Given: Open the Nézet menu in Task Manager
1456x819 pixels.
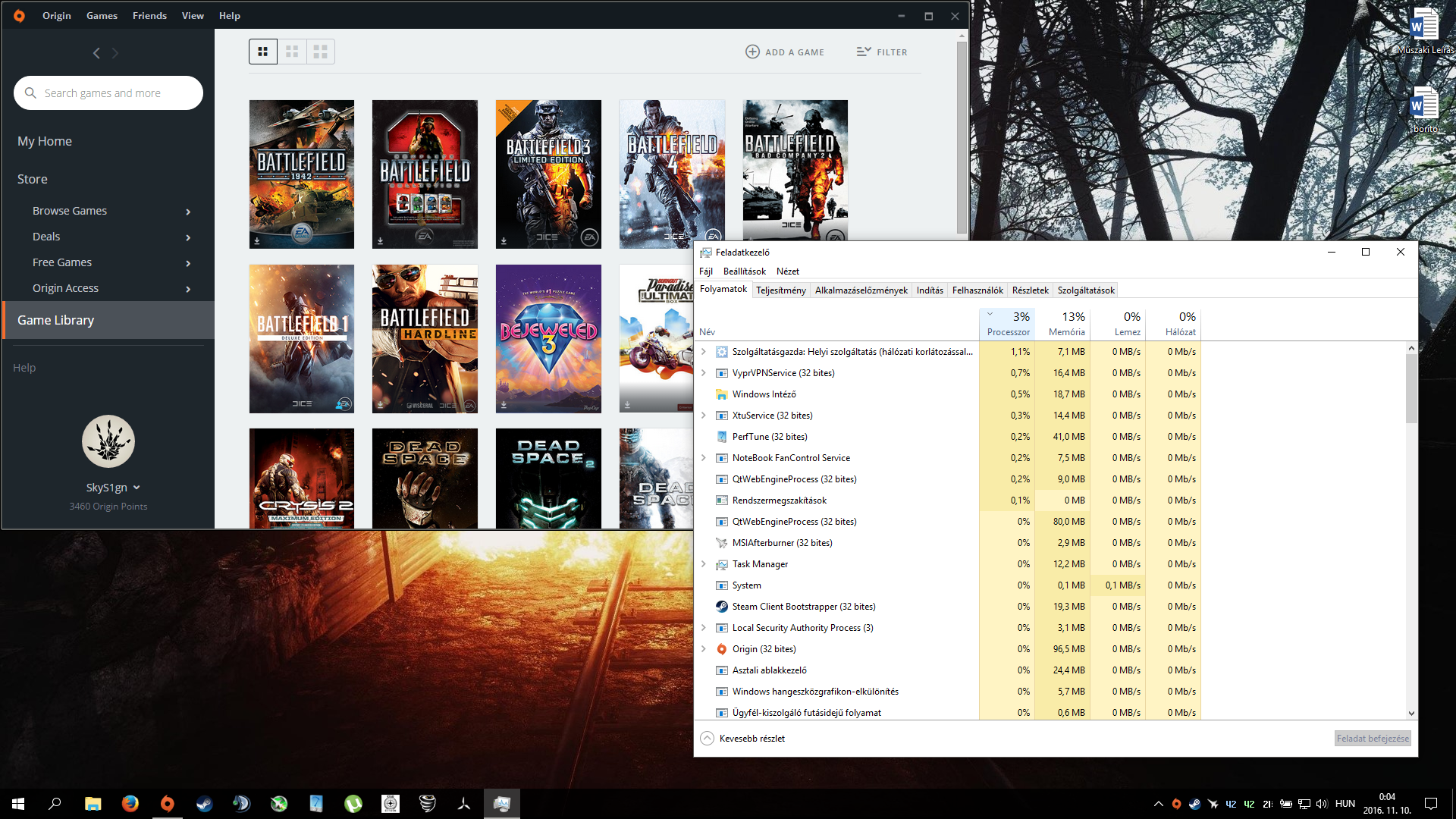Looking at the screenshot, I should pyautogui.click(x=787, y=271).
